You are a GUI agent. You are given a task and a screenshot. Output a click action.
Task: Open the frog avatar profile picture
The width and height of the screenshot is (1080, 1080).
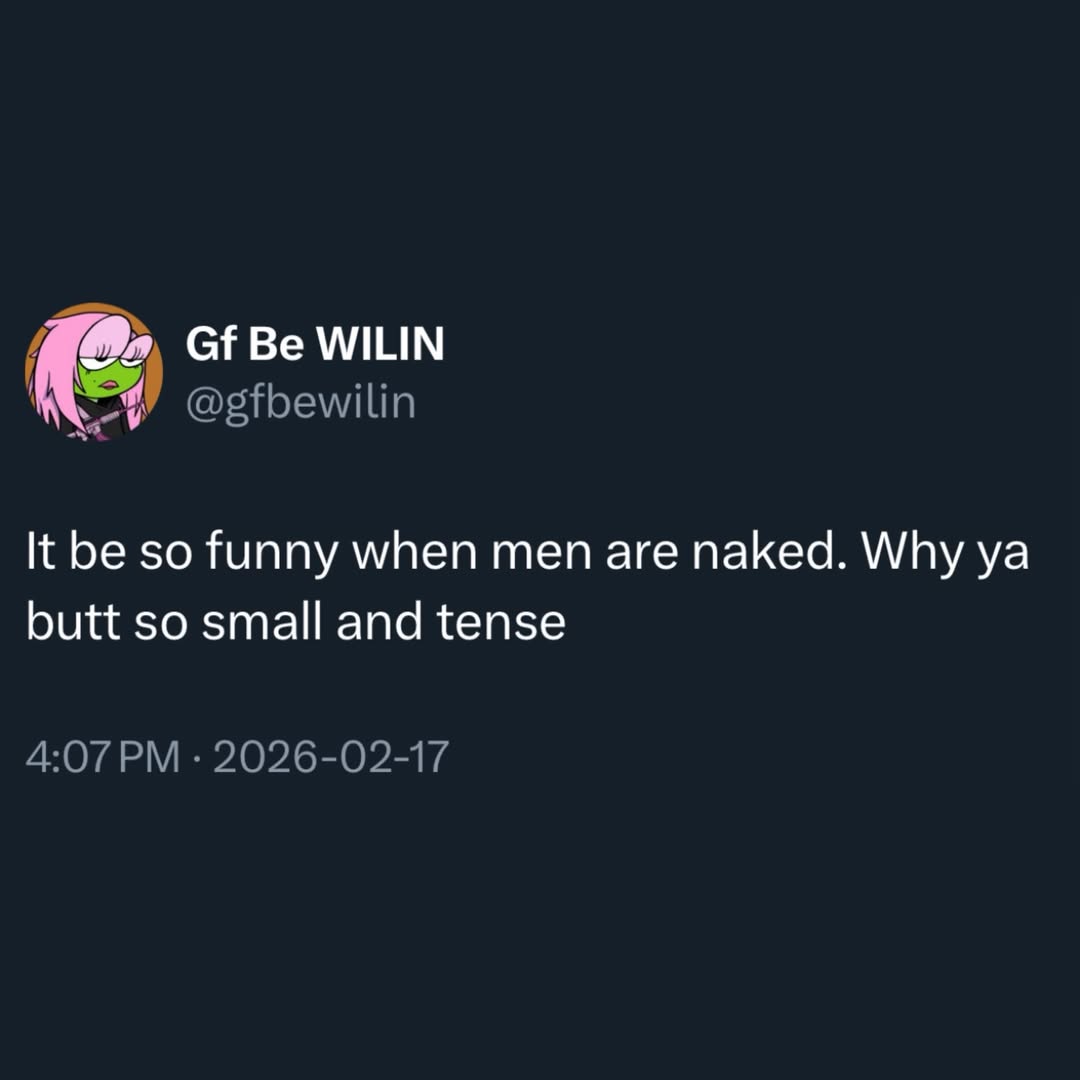[x=94, y=371]
